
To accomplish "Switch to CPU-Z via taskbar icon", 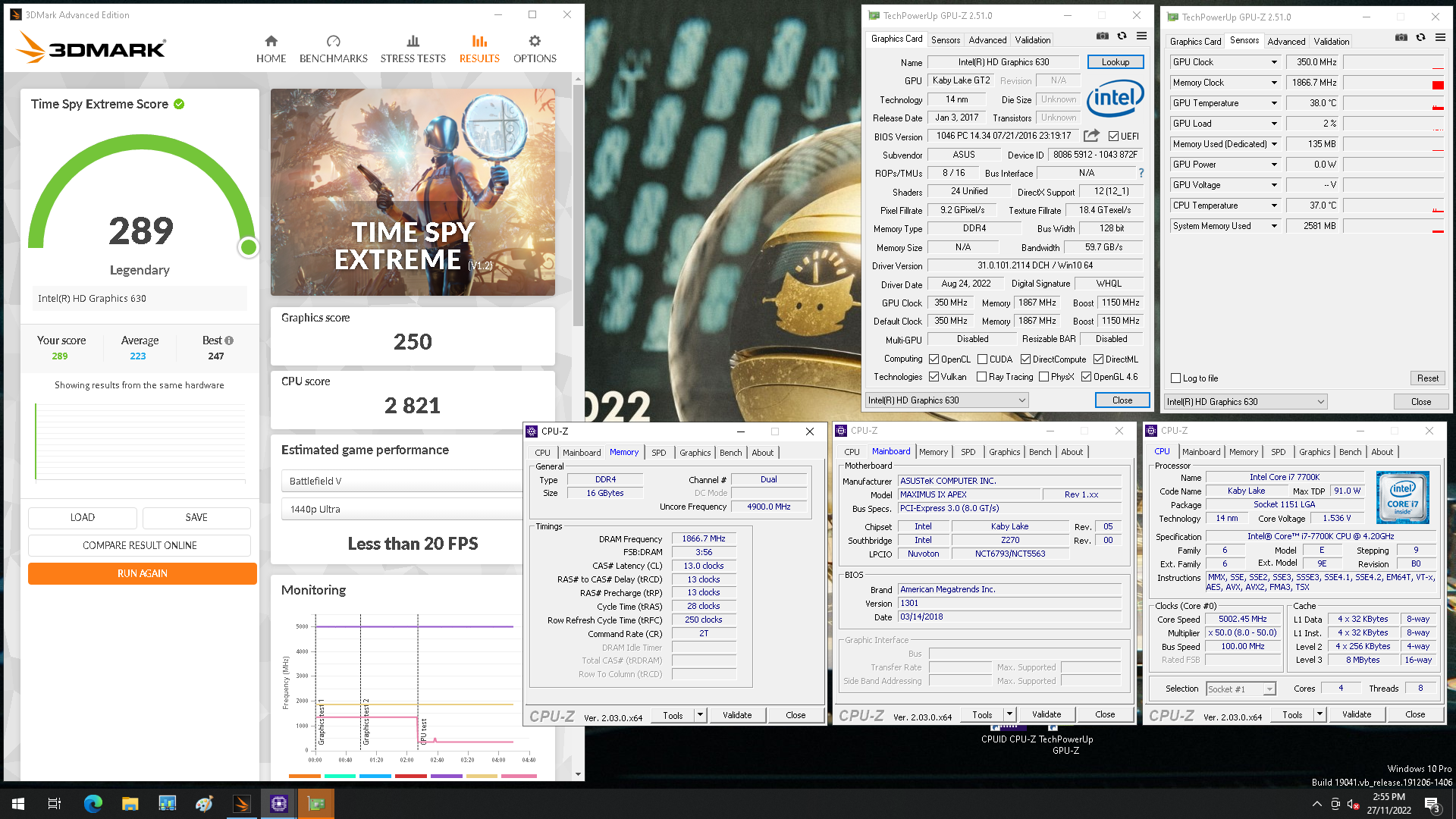I will click(278, 804).
